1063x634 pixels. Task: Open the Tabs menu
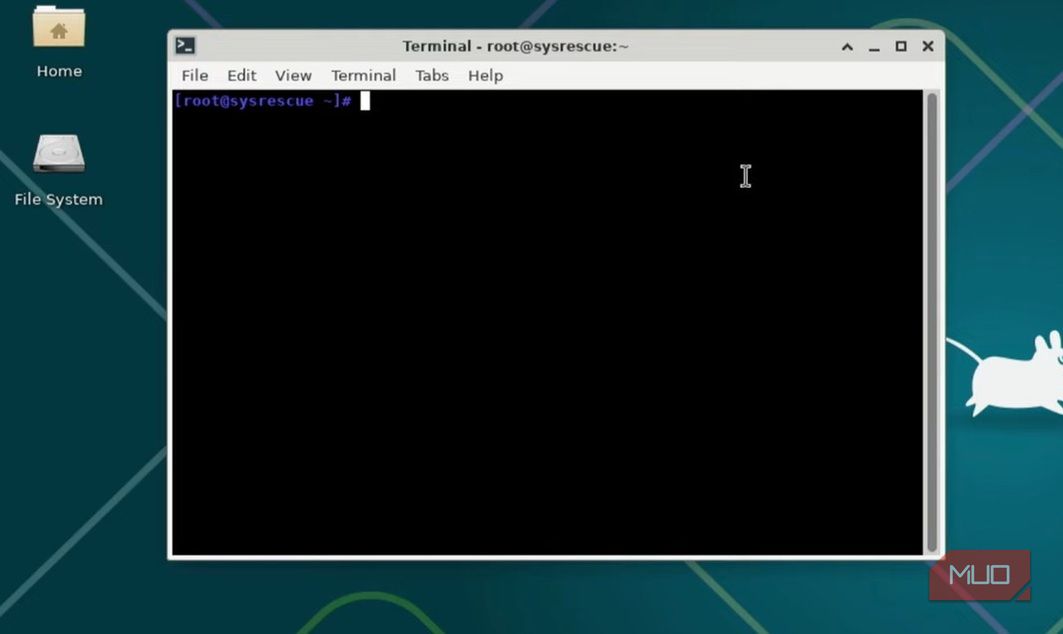click(432, 75)
